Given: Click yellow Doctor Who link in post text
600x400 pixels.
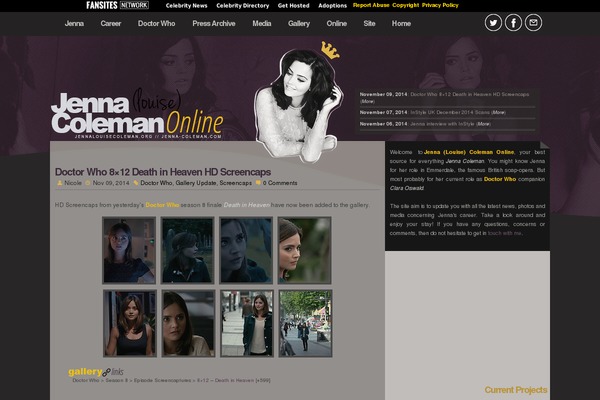Looking at the screenshot, I should [162, 205].
